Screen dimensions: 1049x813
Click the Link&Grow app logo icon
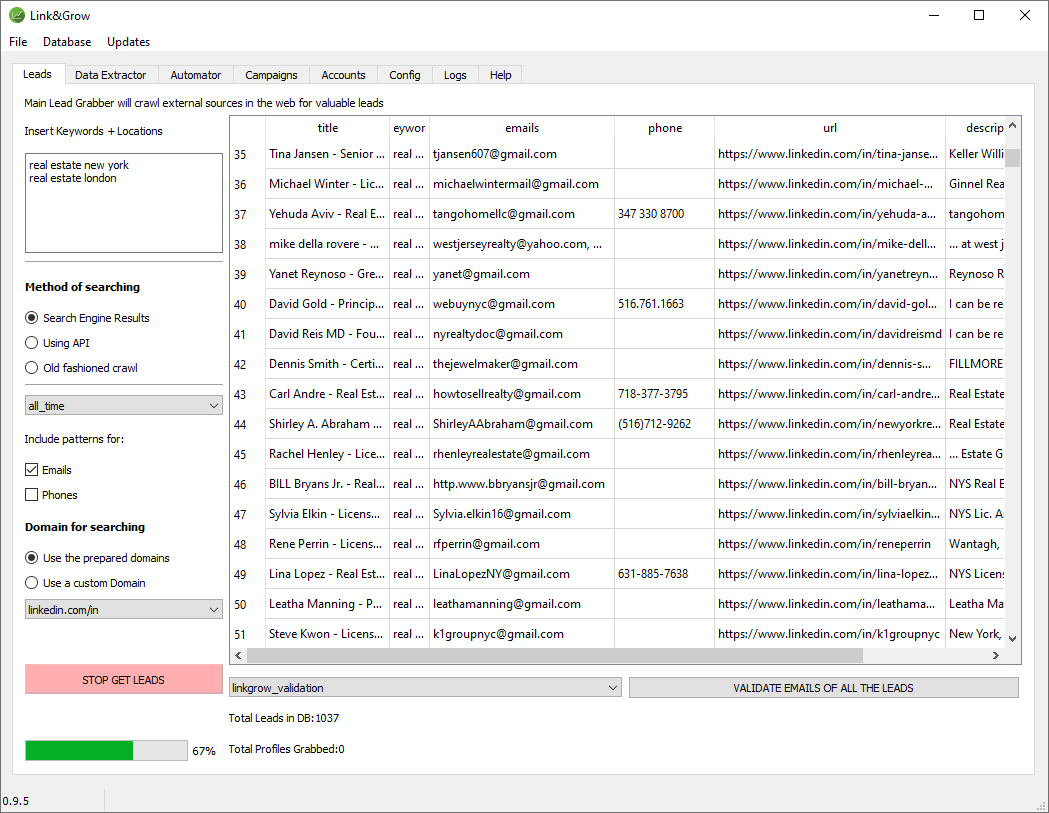coord(17,15)
